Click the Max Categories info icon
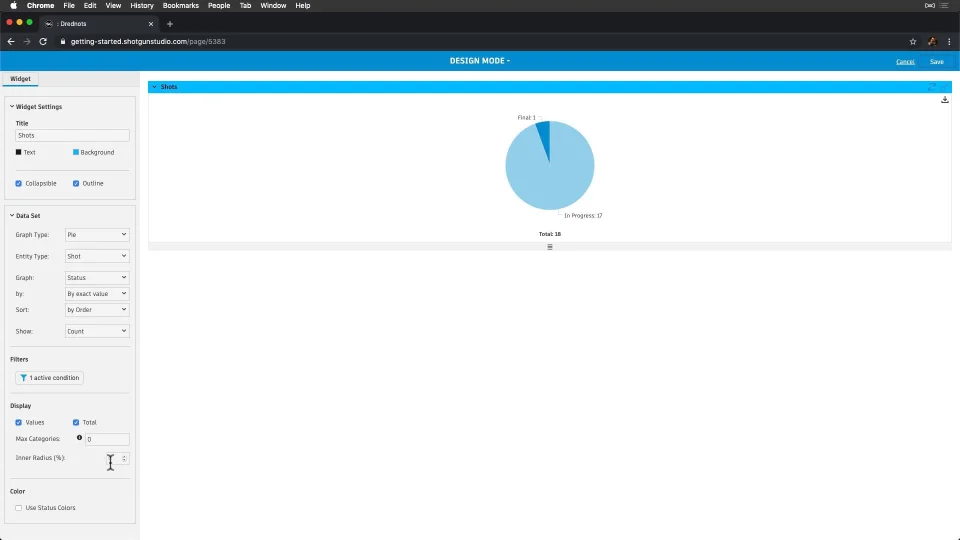 79,438
